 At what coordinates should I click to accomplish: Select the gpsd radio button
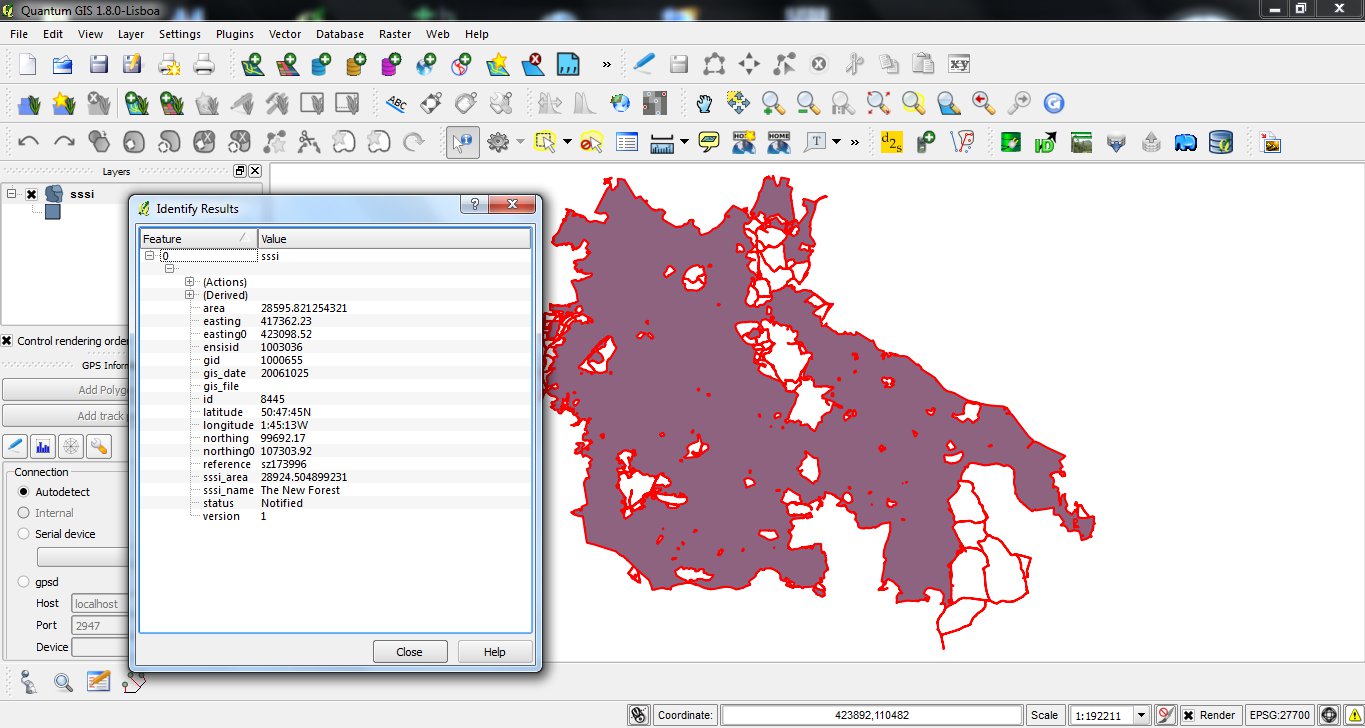coord(24,582)
